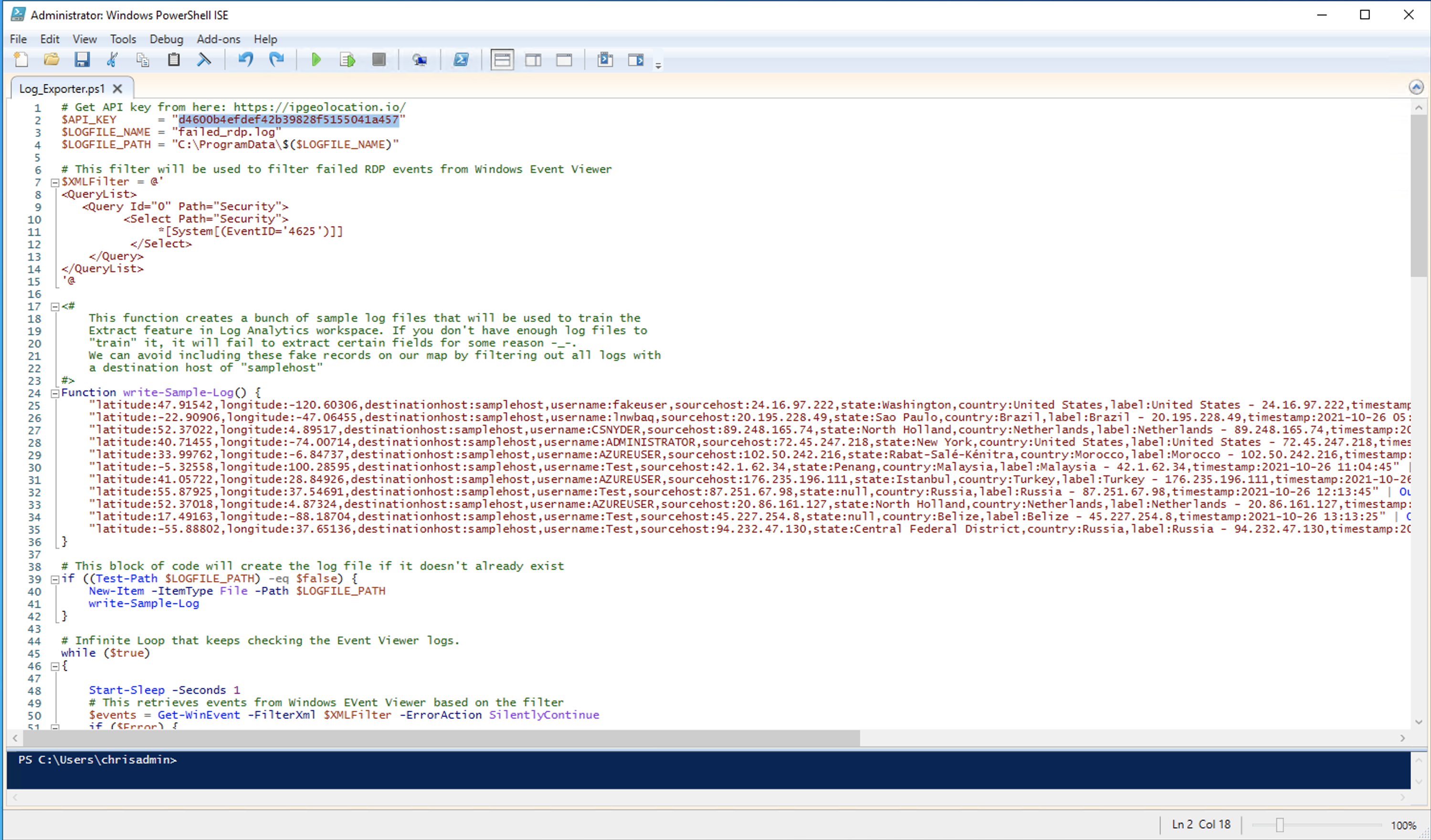Image resolution: width=1431 pixels, height=840 pixels.
Task: Click the sample log line with username:fakeuser
Action: tap(749, 405)
